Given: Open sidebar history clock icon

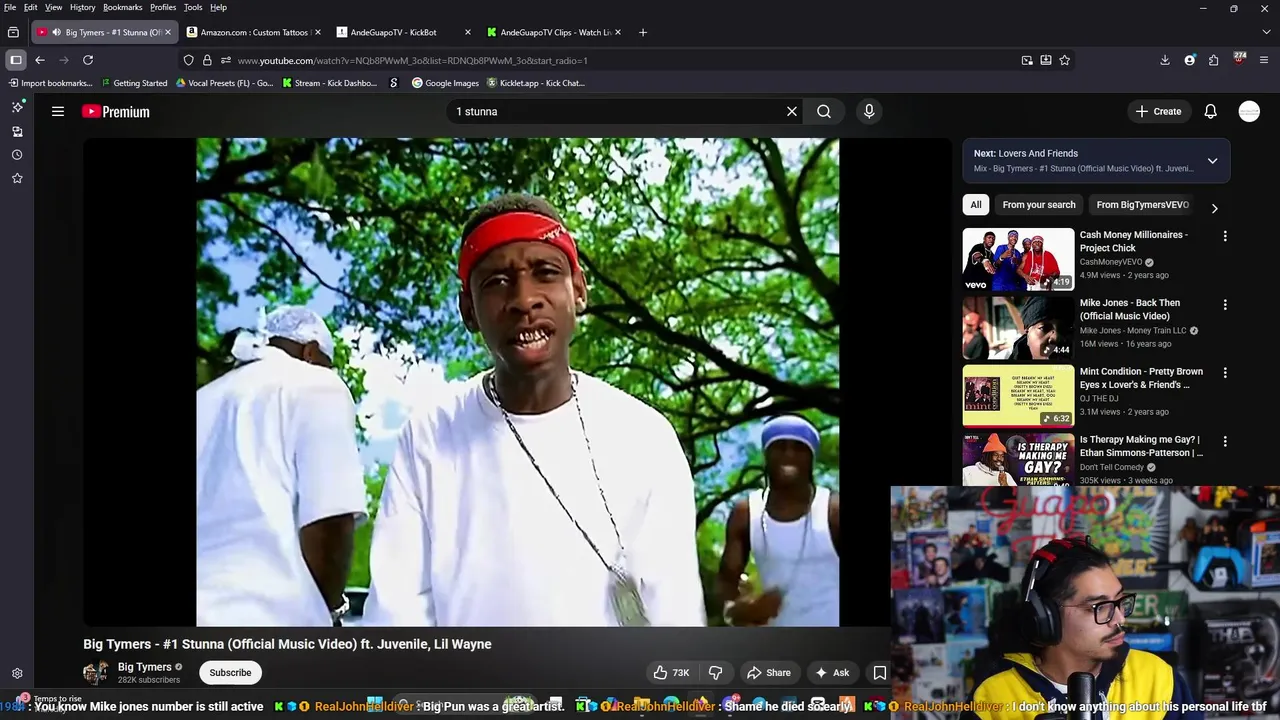Looking at the screenshot, I should [17, 155].
